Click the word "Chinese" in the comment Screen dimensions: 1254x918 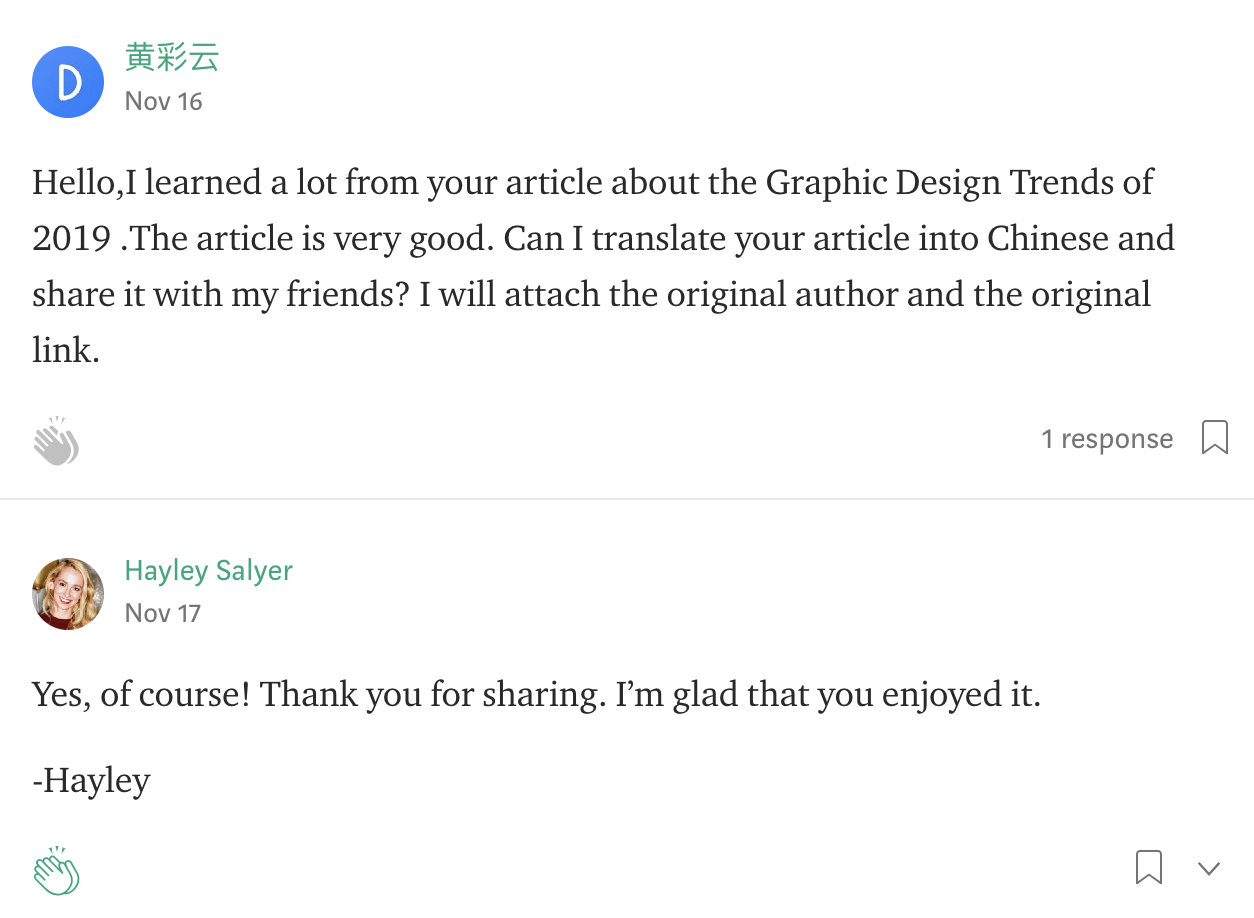pos(1048,239)
